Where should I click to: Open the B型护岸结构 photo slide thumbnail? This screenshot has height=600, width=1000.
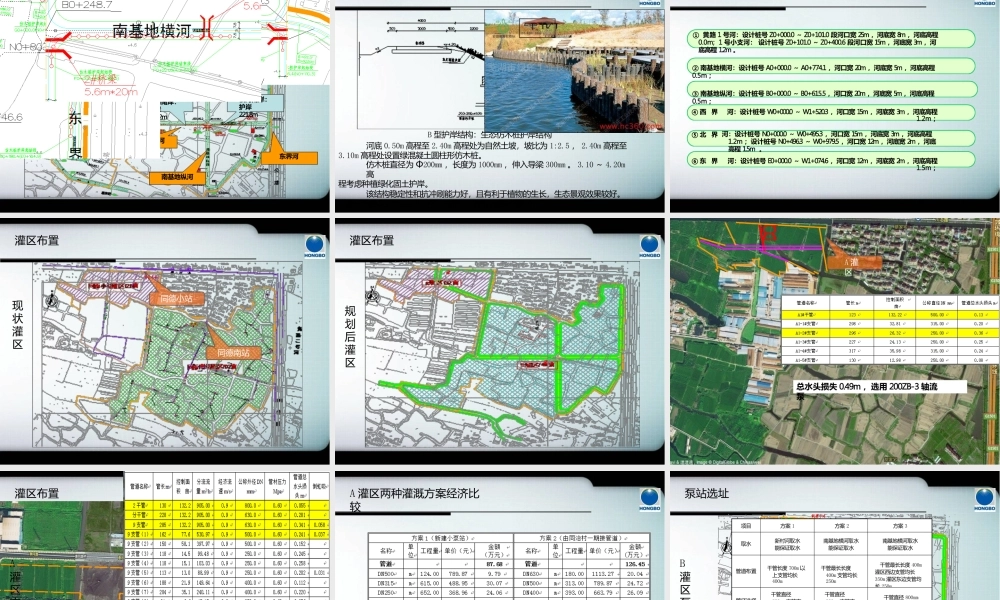click(499, 105)
